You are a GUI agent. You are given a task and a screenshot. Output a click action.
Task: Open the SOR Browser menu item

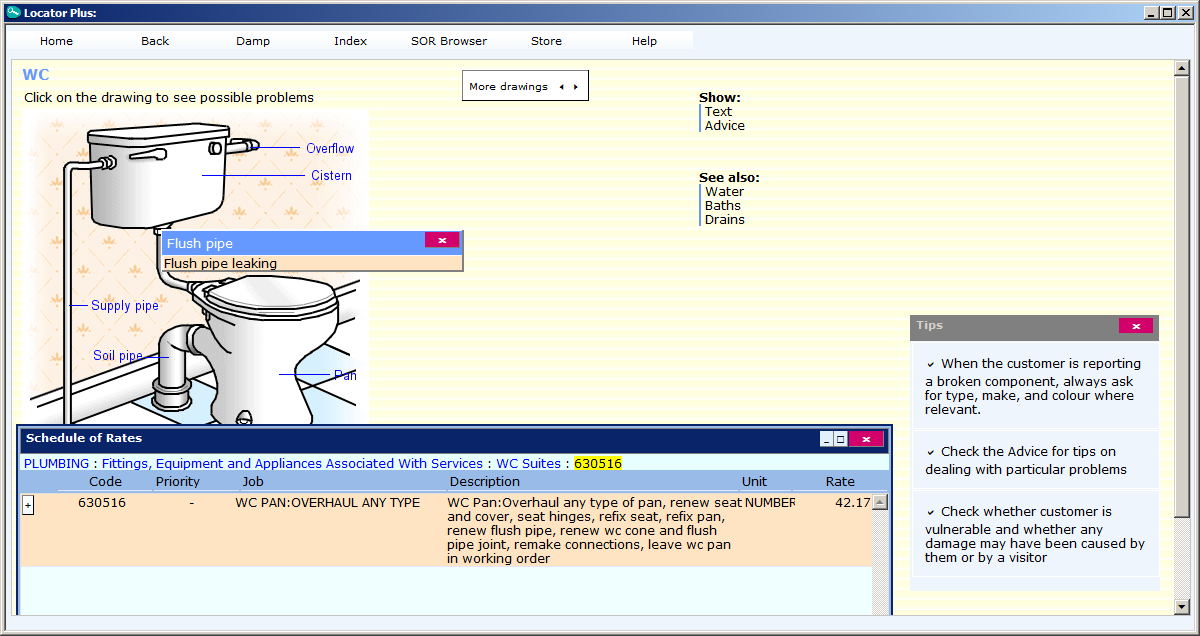click(449, 41)
